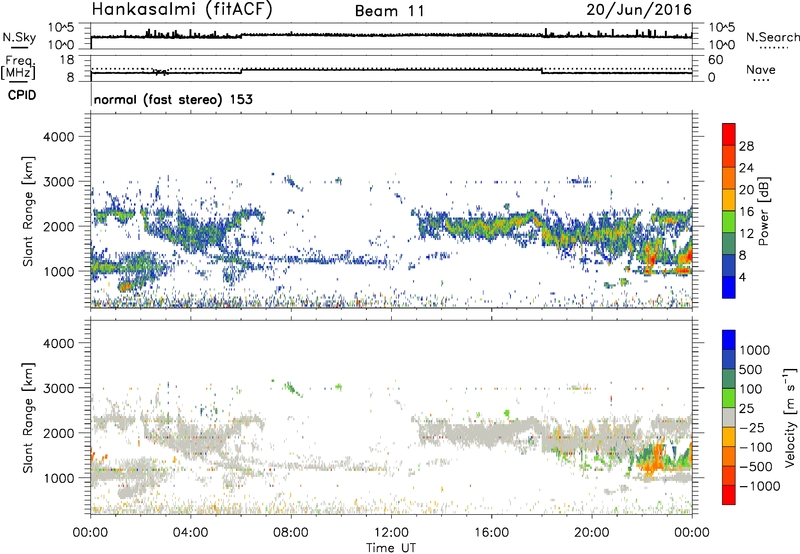This screenshot has height=554, width=800.
Task: Click the 20:00 time tick label
Action: coord(591,533)
